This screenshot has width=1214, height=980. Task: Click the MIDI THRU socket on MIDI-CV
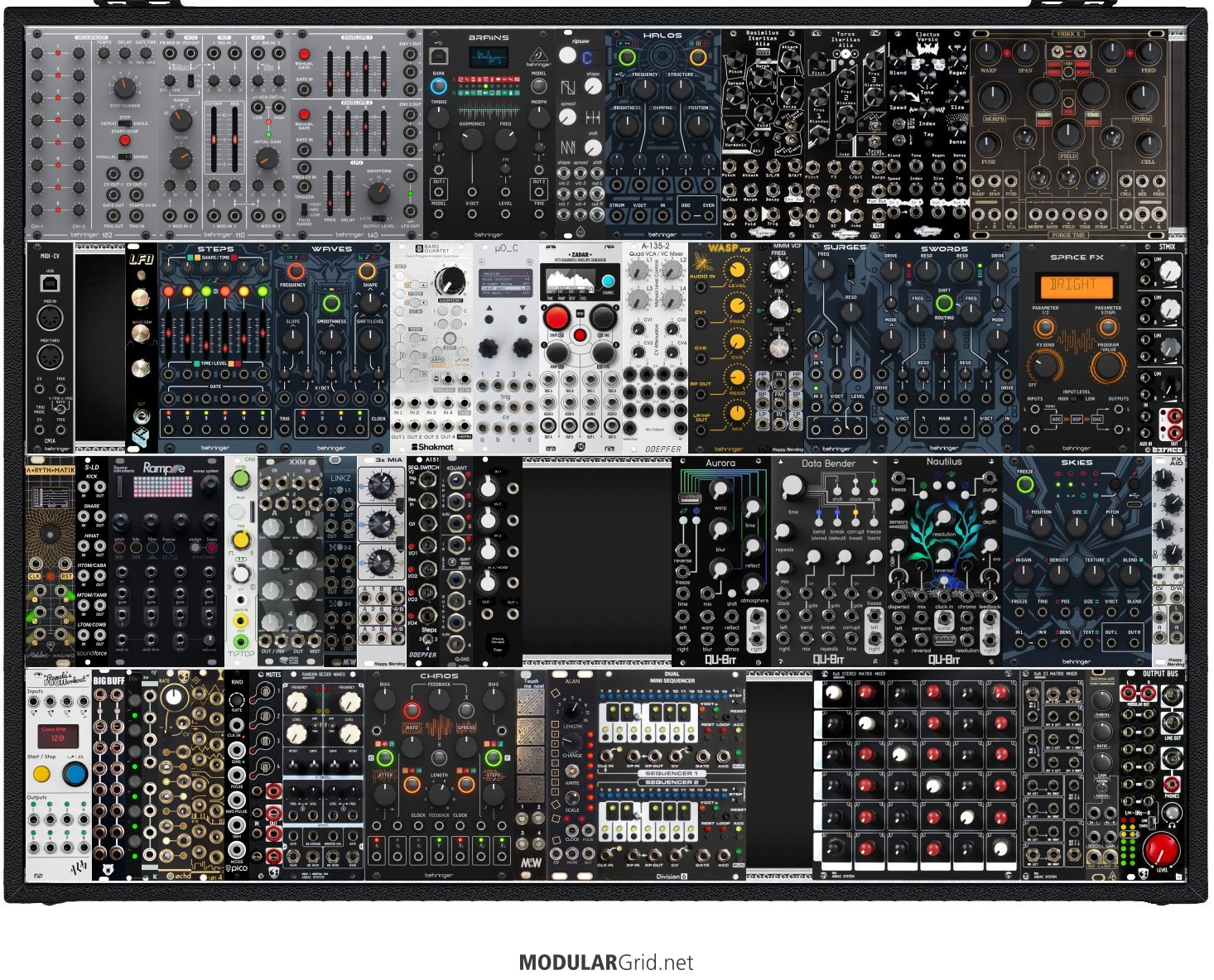(50, 358)
